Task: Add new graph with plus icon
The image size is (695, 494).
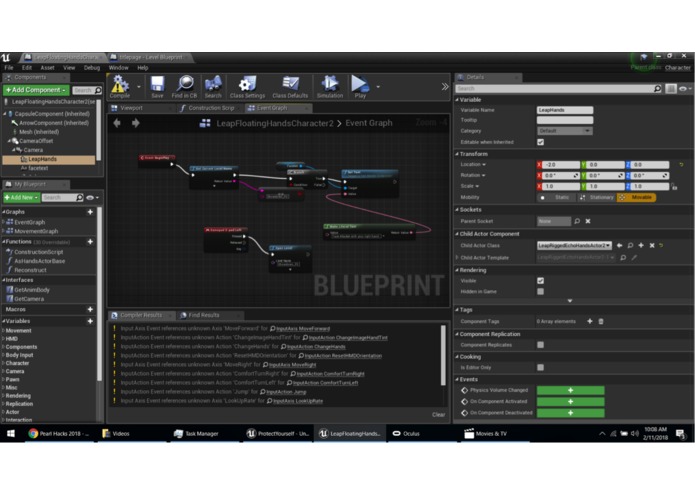Action: 90,212
